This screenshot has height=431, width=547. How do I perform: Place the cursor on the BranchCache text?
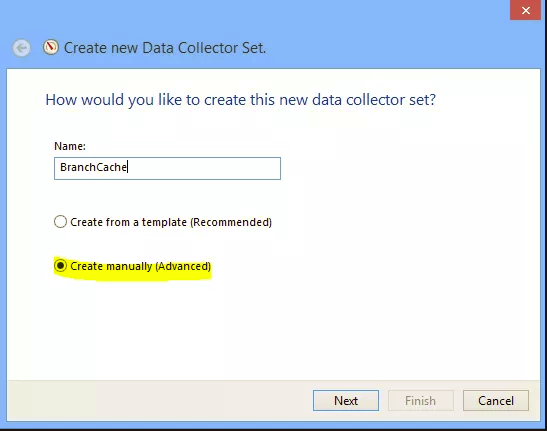tap(93, 167)
